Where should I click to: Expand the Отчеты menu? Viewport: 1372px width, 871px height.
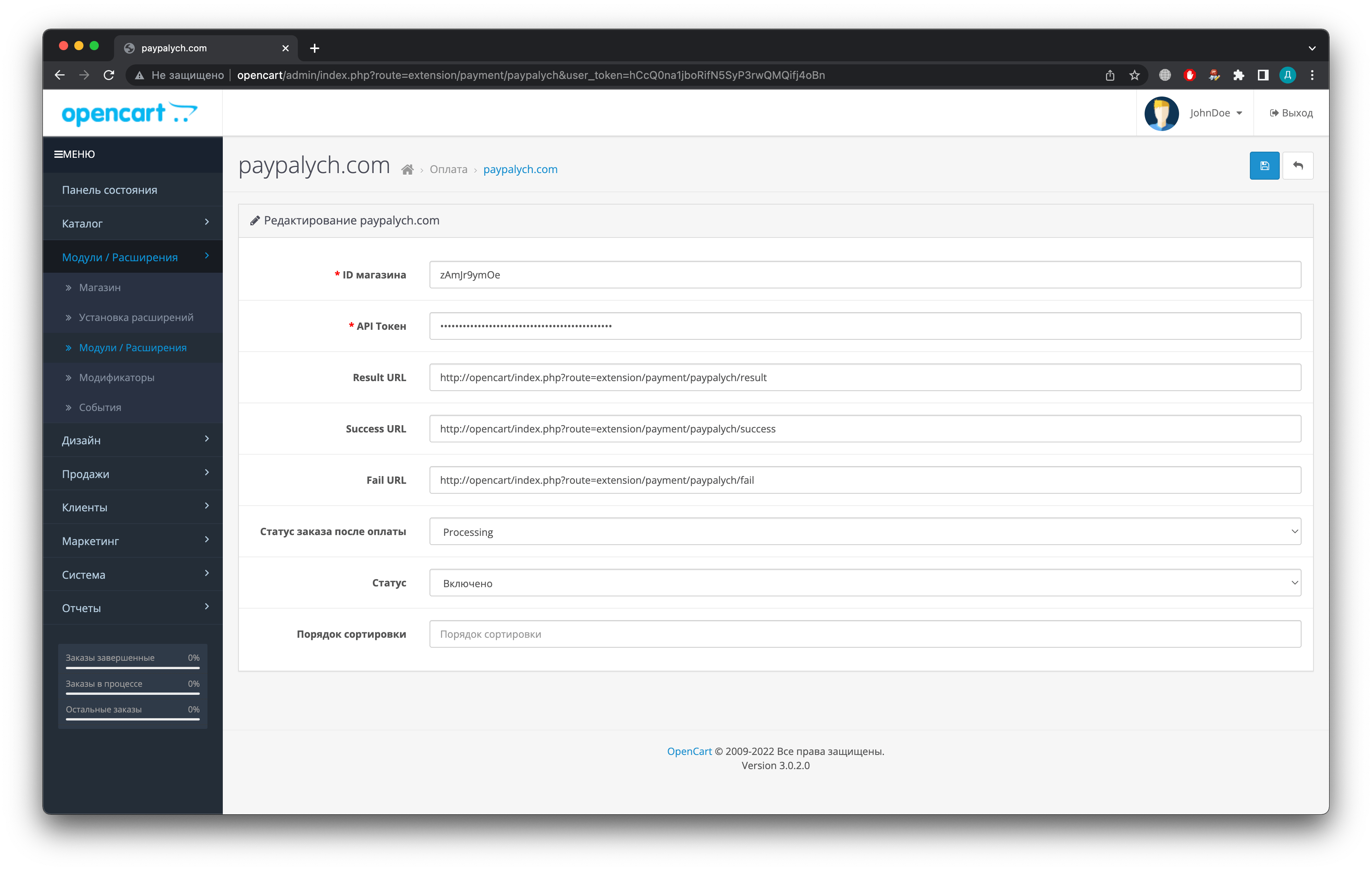point(133,607)
